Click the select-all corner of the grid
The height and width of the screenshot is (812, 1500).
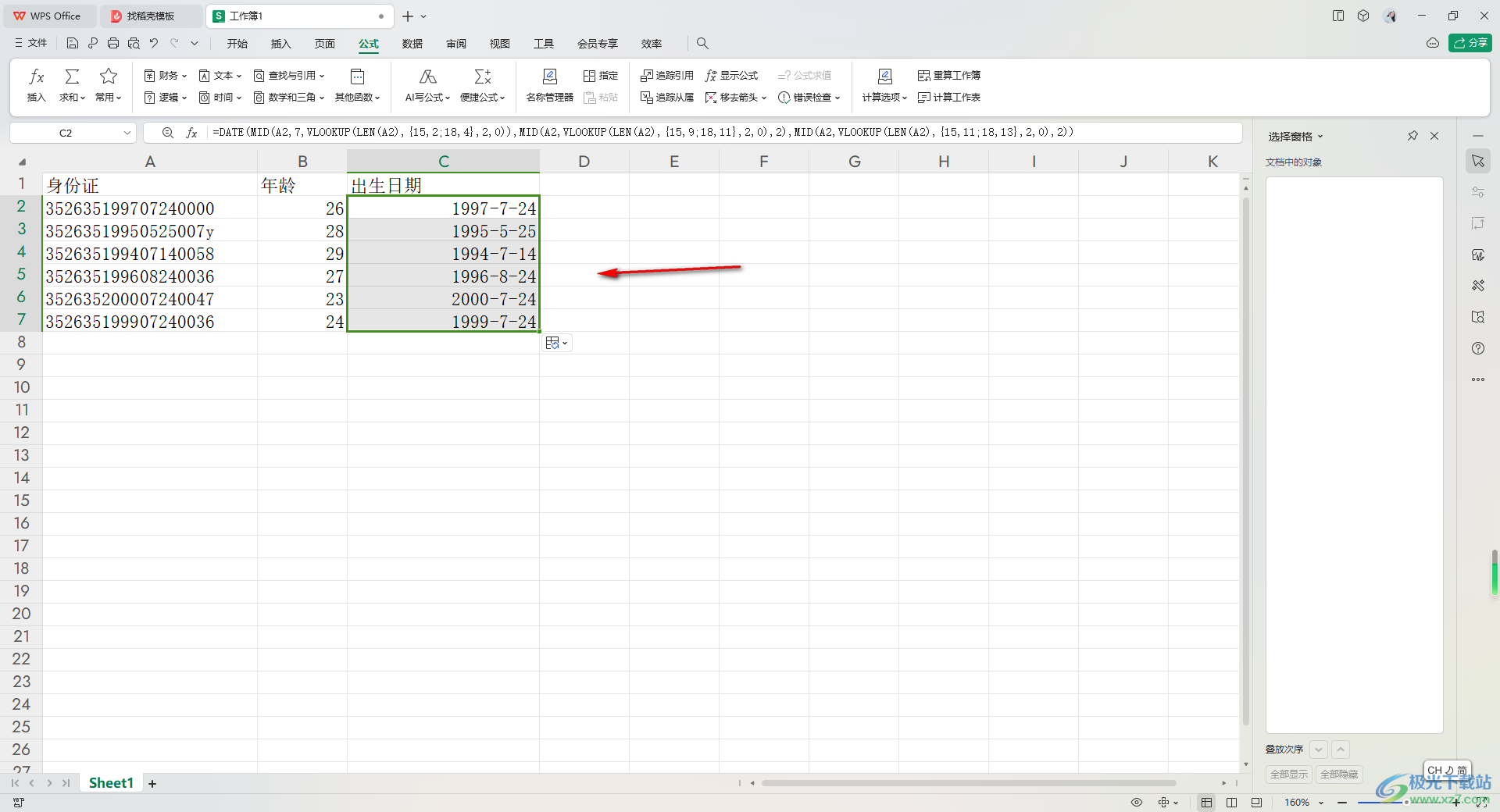click(22, 162)
